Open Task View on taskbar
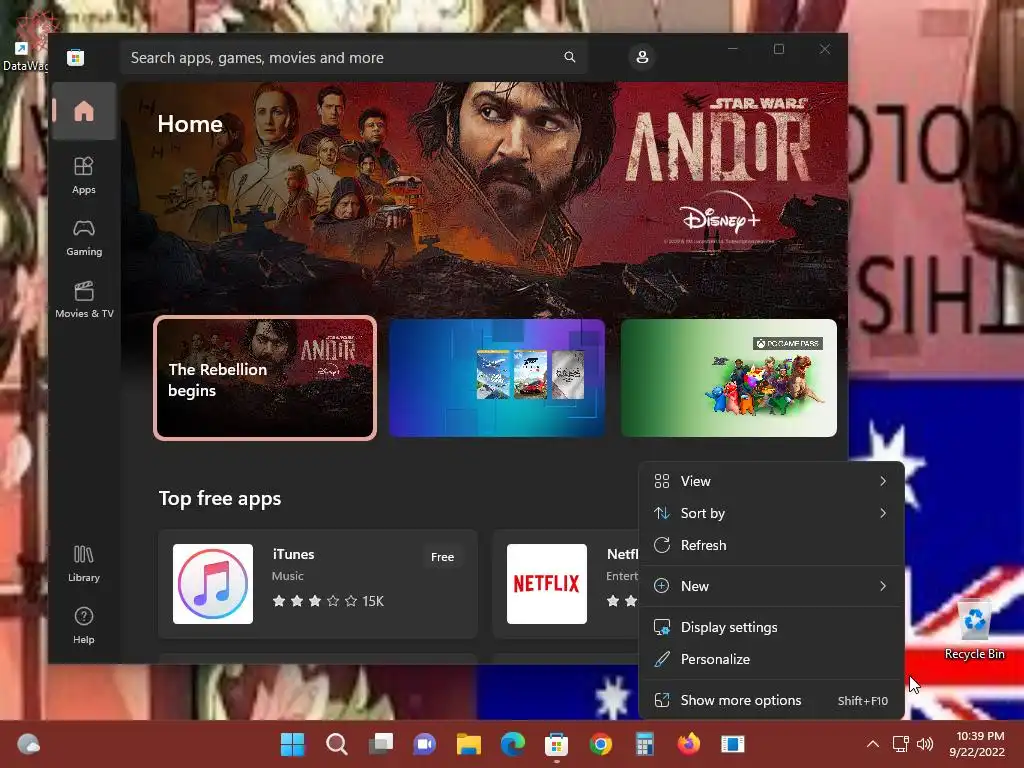The image size is (1024, 768). click(381, 744)
